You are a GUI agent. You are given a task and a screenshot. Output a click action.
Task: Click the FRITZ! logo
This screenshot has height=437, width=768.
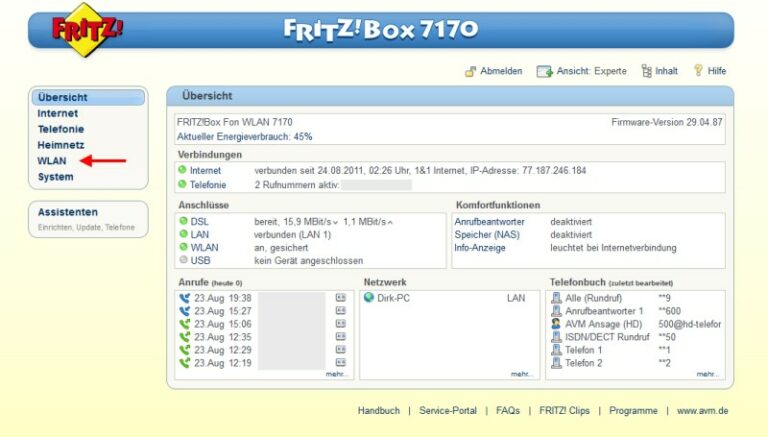point(87,30)
